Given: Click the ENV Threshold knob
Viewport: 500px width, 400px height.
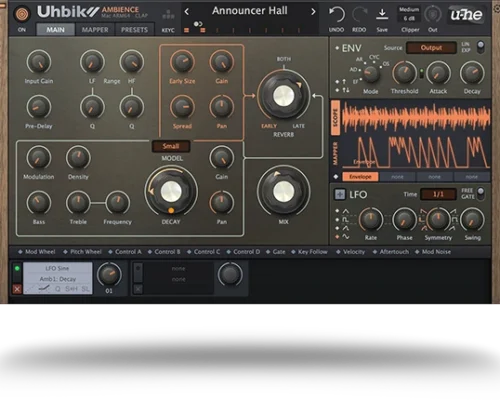Looking at the screenshot, I should tap(404, 73).
